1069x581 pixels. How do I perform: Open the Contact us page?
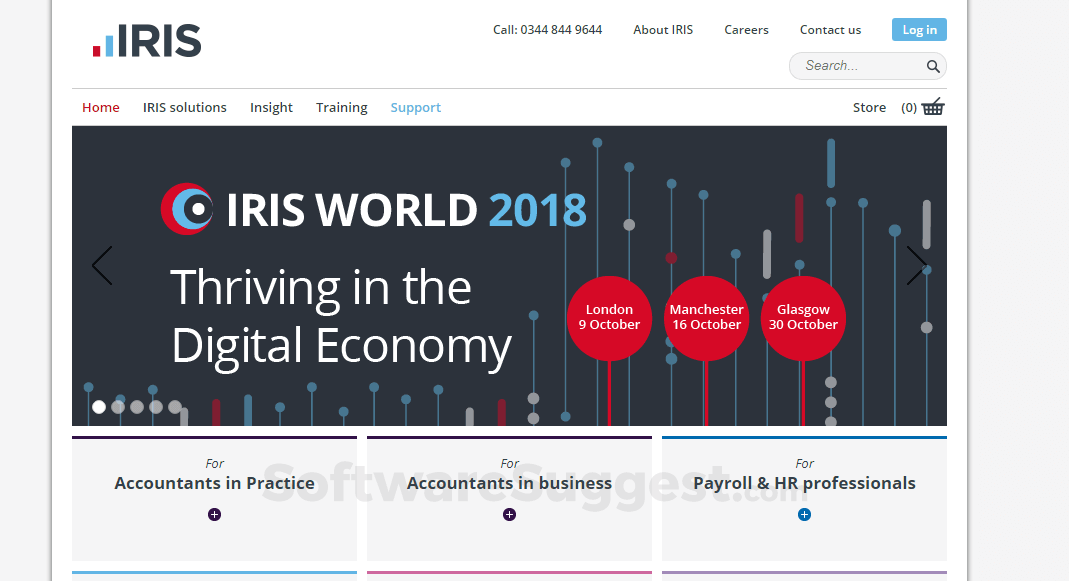[830, 29]
